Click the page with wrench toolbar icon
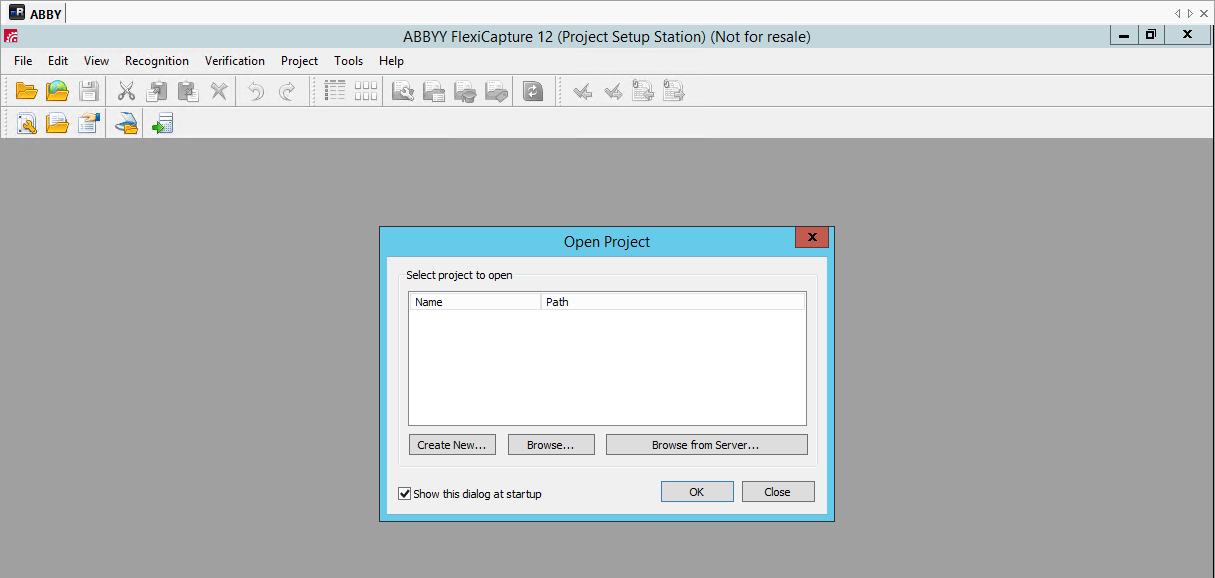 403,92
